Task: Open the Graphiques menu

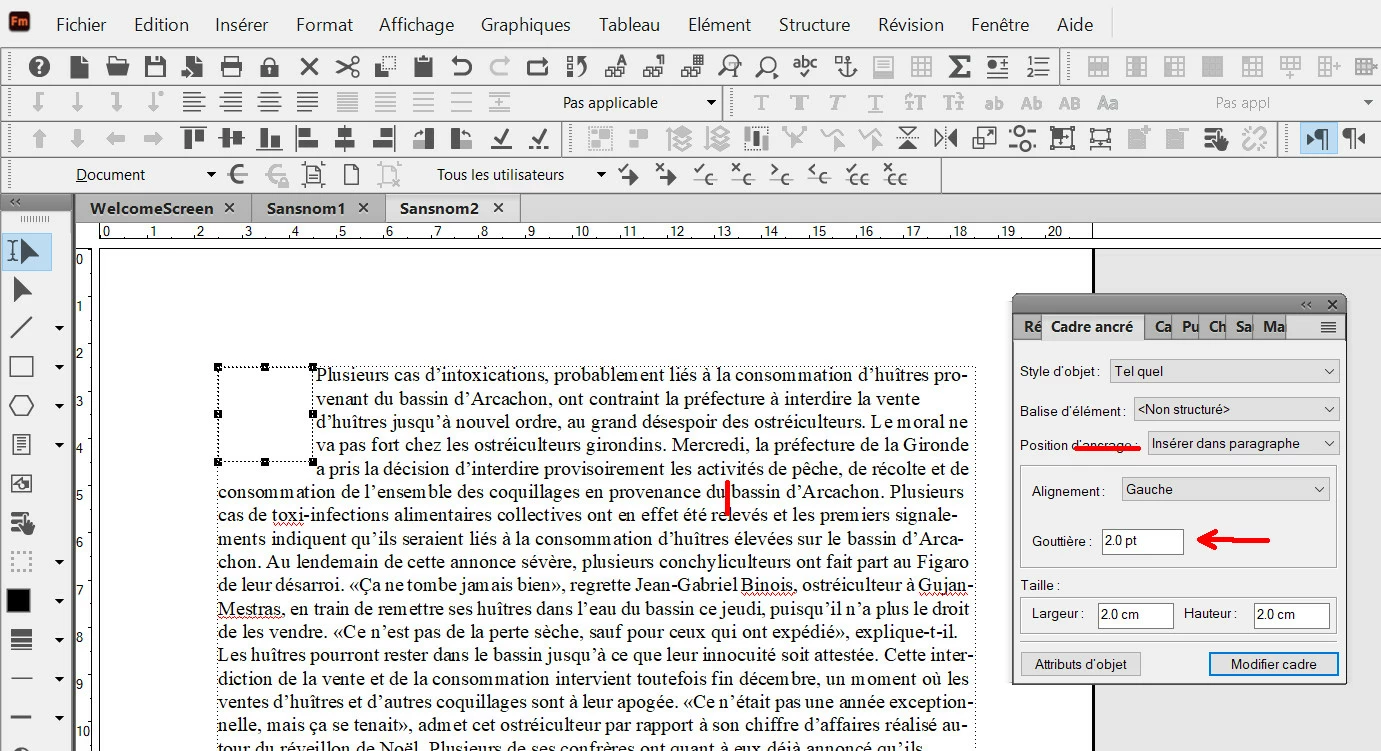Action: click(526, 24)
